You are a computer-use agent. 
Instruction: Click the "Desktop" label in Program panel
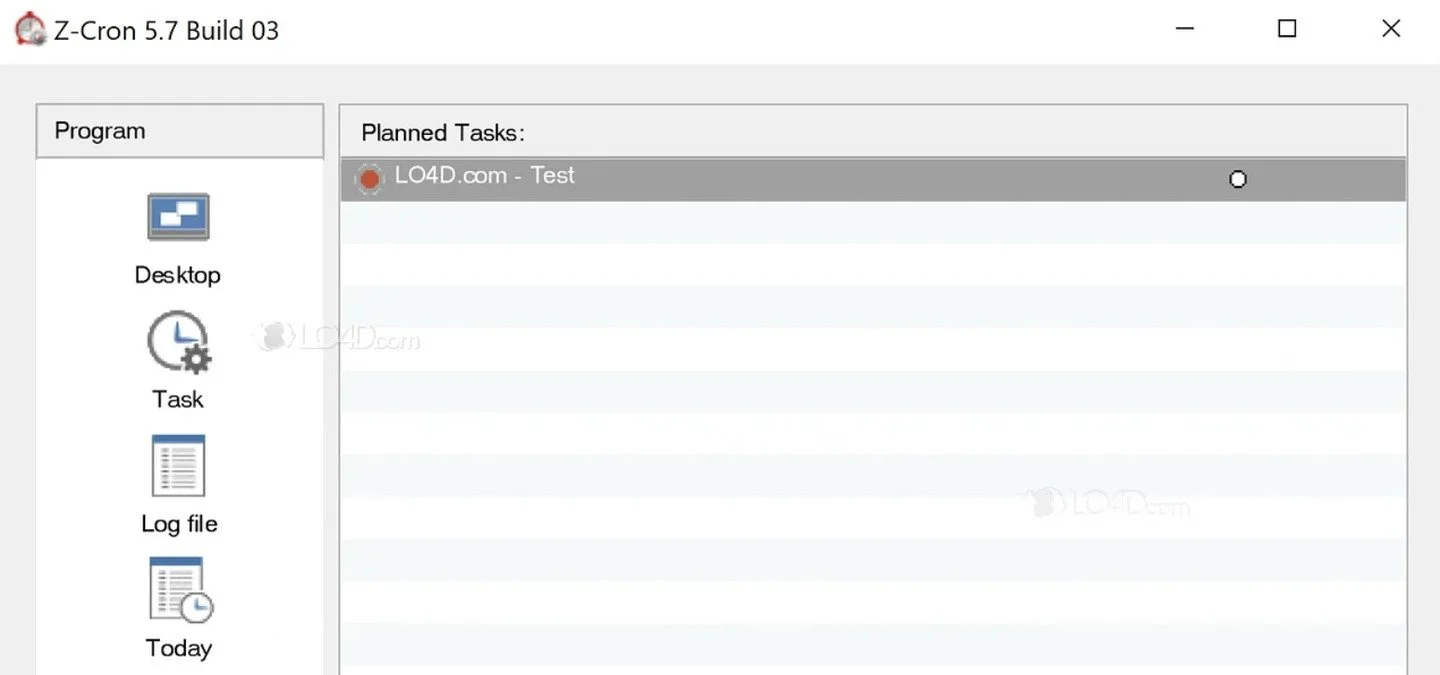178,275
